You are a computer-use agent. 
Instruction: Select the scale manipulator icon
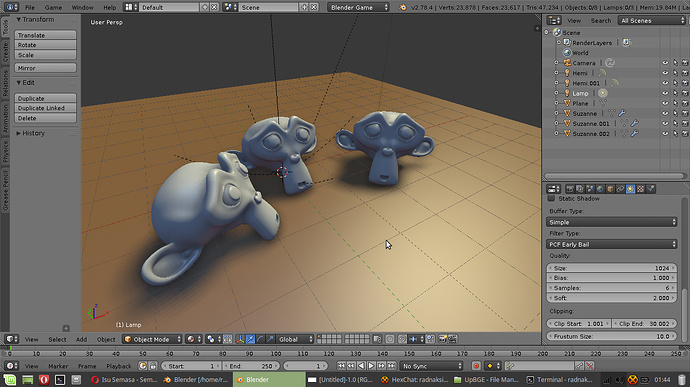point(270,339)
